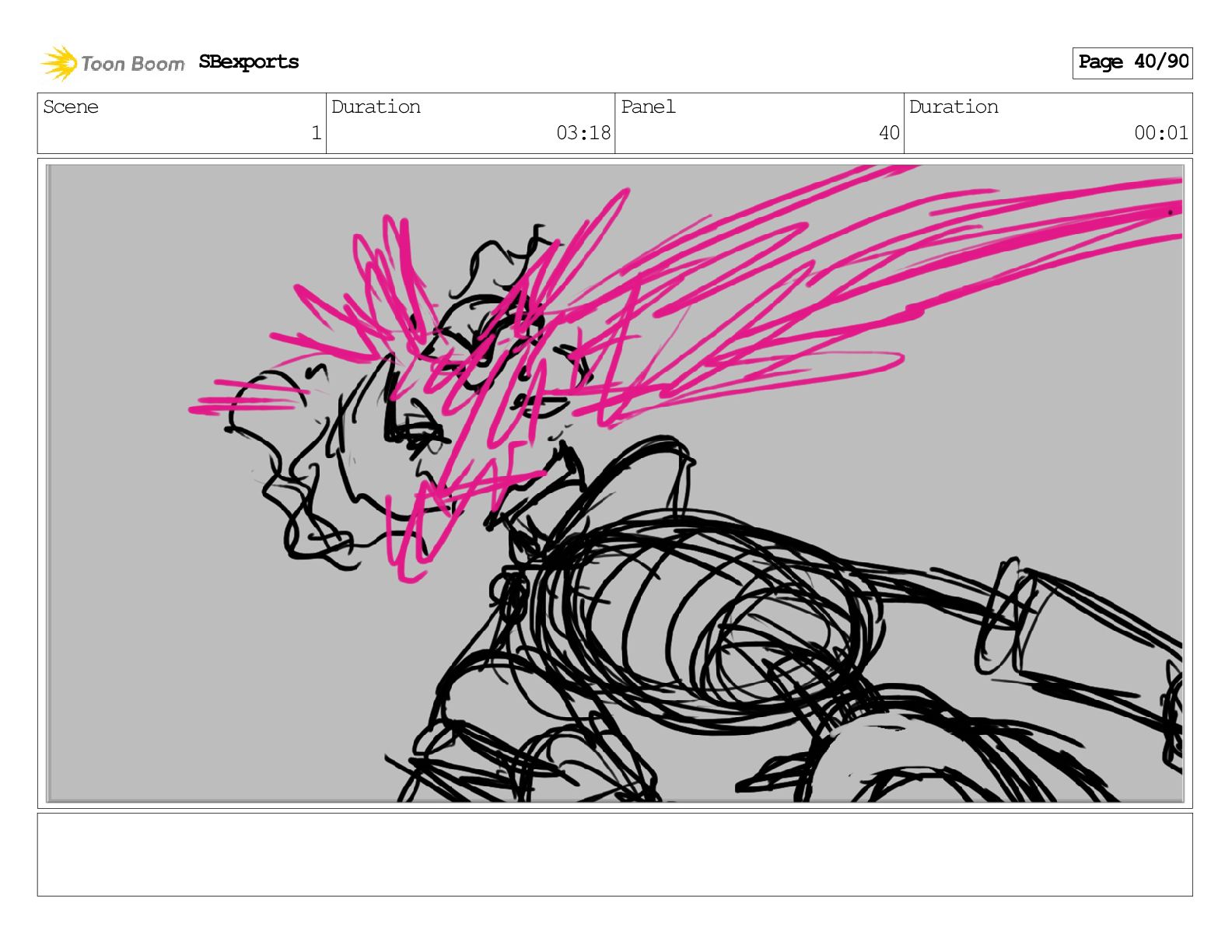Click the Scene header label
1232x952 pixels.
coord(71,107)
